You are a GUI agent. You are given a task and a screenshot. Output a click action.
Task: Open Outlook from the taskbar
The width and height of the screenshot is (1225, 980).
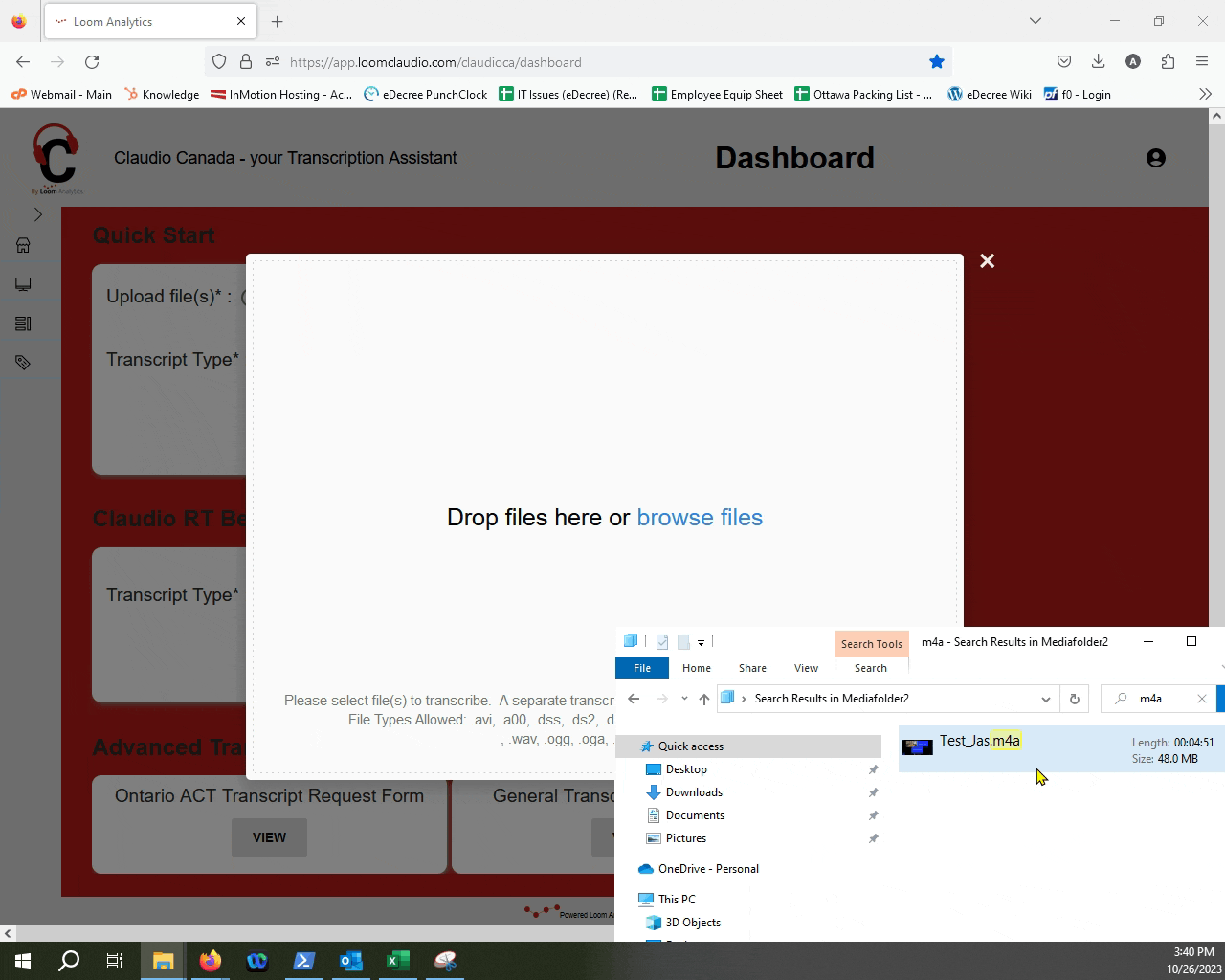click(x=351, y=961)
